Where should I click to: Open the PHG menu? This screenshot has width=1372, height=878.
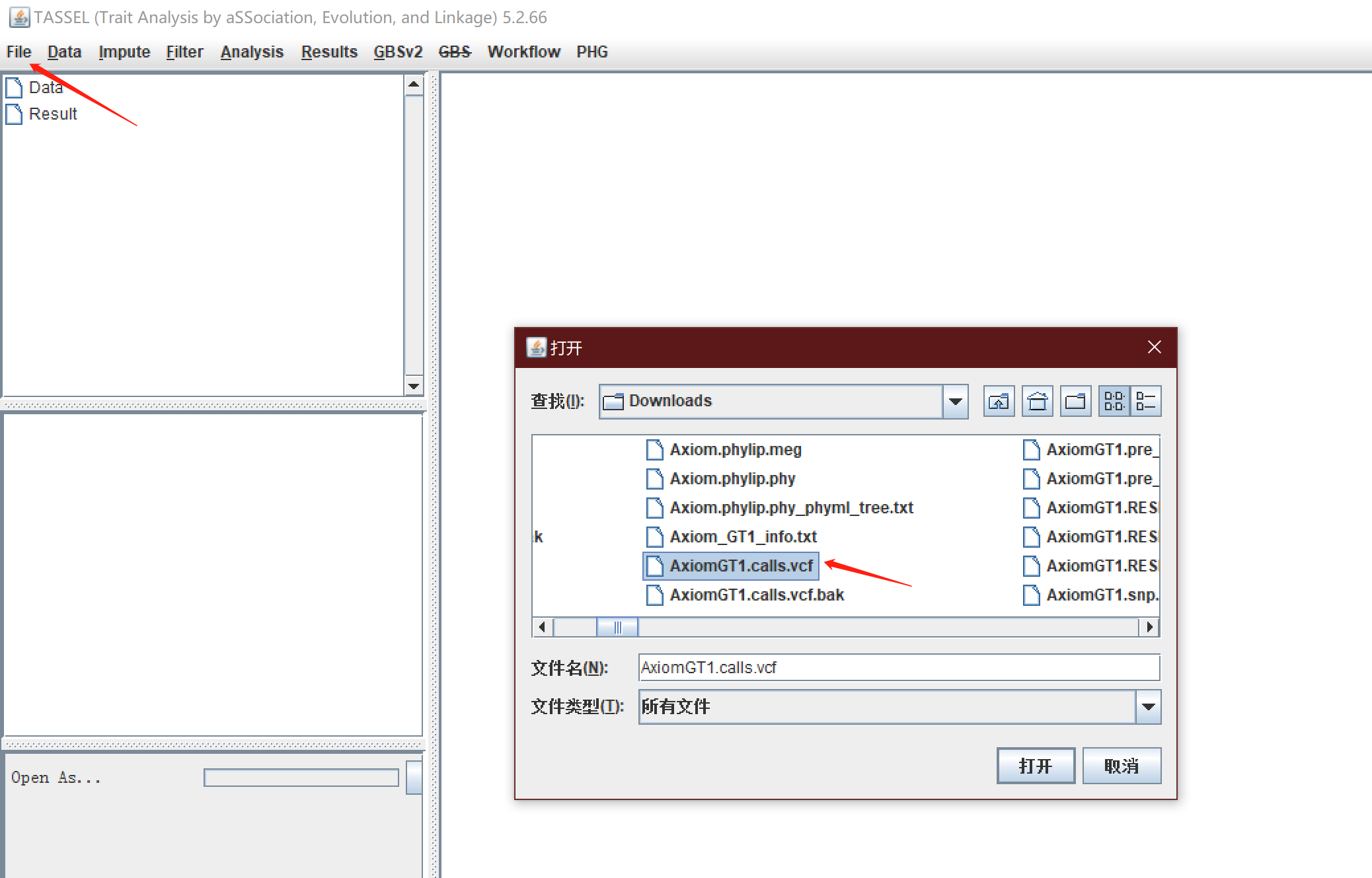pyautogui.click(x=591, y=52)
